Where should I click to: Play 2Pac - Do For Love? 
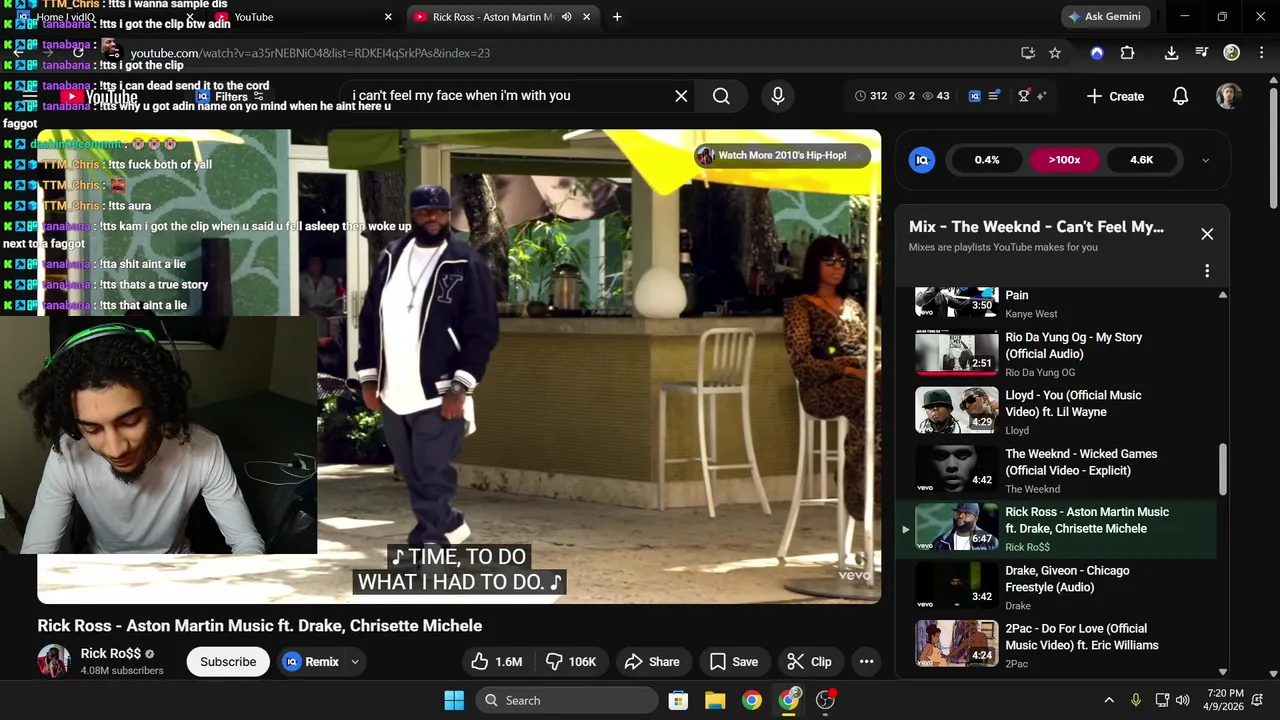1055,645
